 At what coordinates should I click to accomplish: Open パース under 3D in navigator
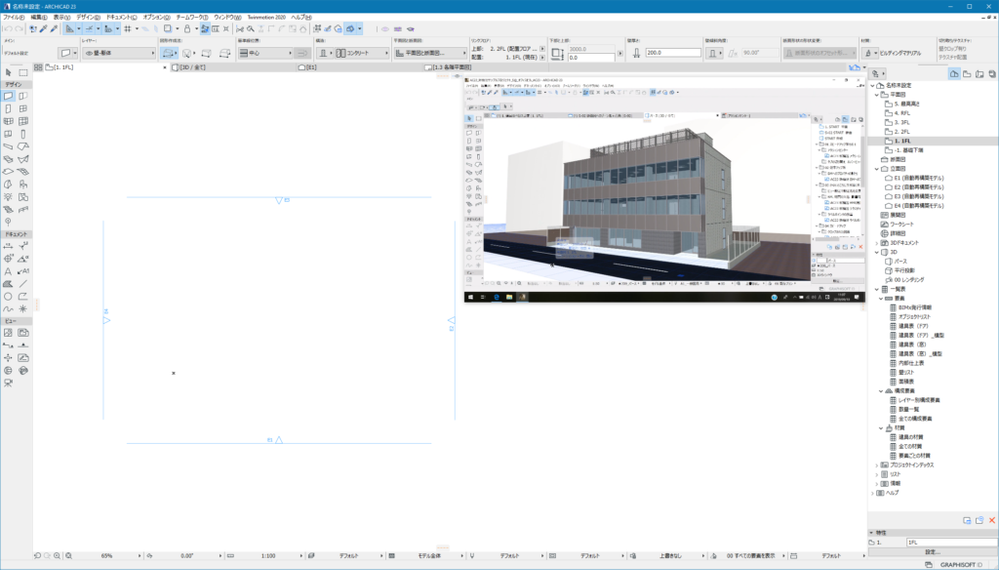click(900, 261)
